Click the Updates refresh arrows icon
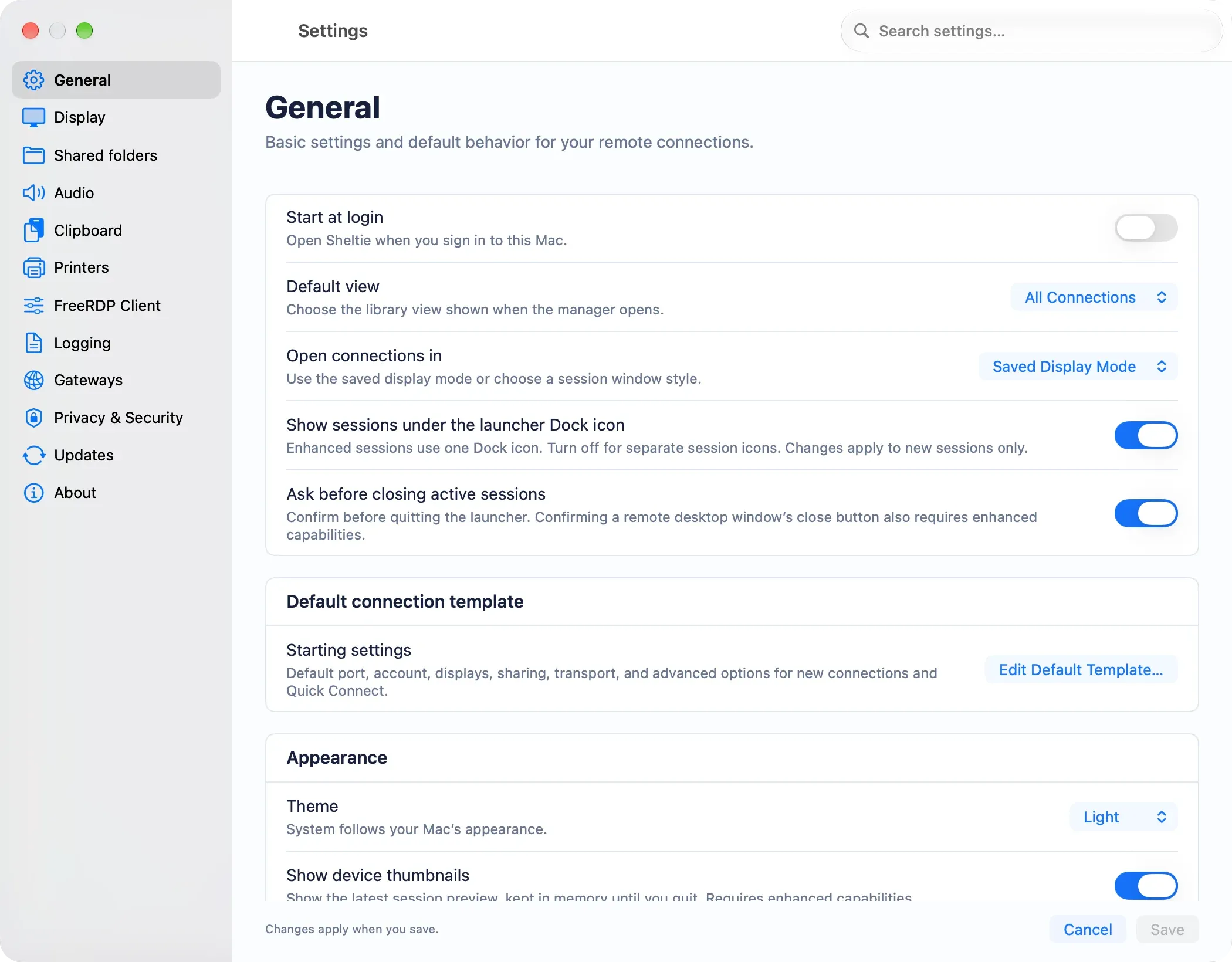1232x962 pixels. (x=34, y=455)
